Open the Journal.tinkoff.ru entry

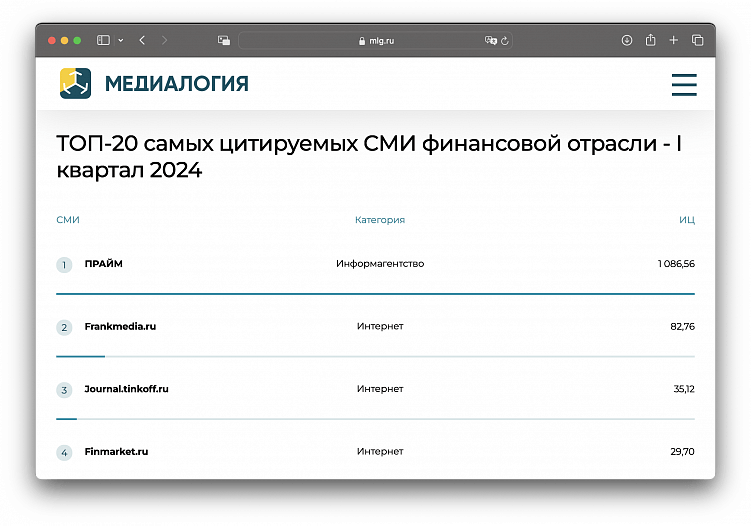126,389
